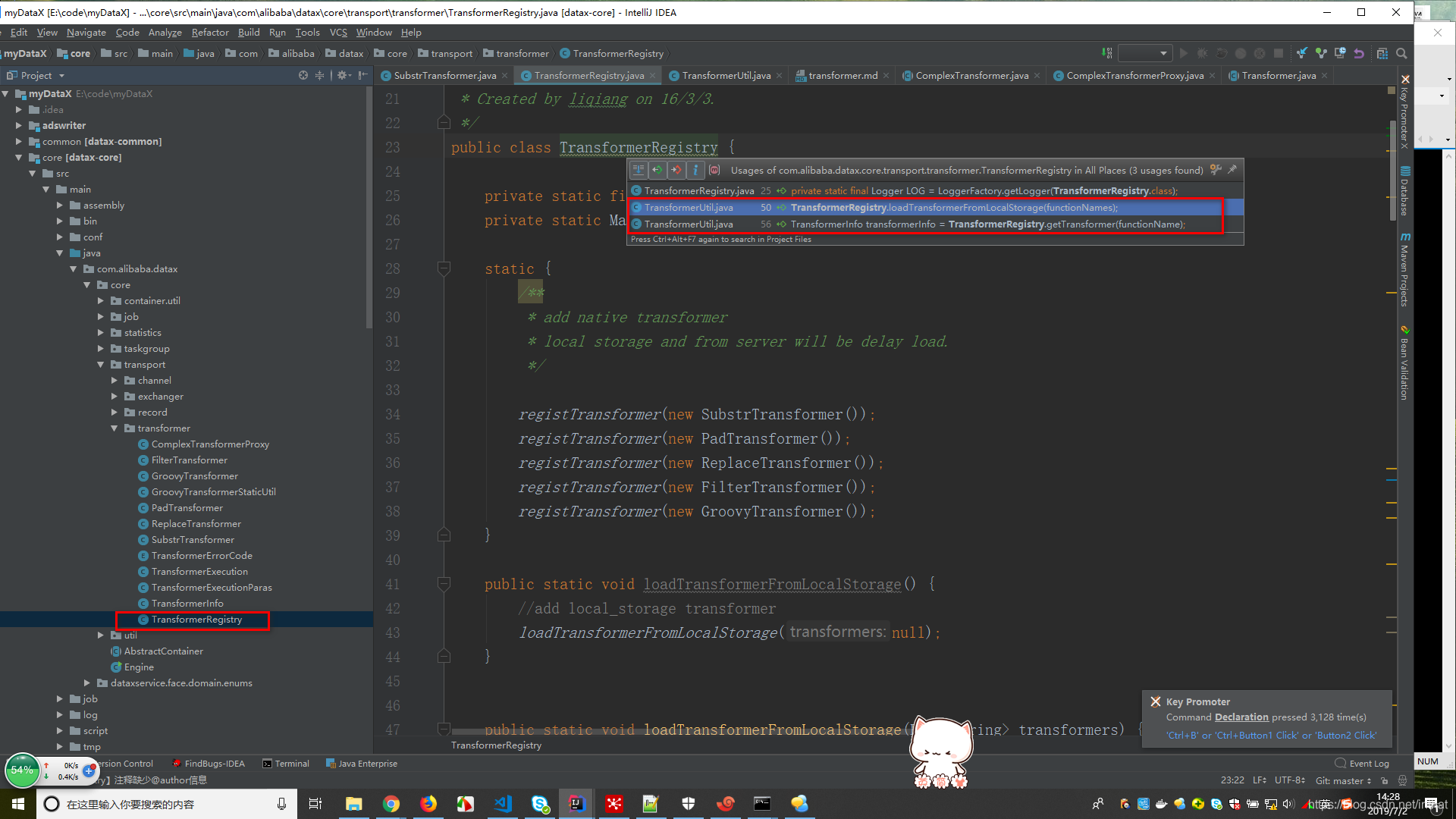Toggle show write access in usages popup
Viewport: 1456px width, 819px height.
click(676, 170)
